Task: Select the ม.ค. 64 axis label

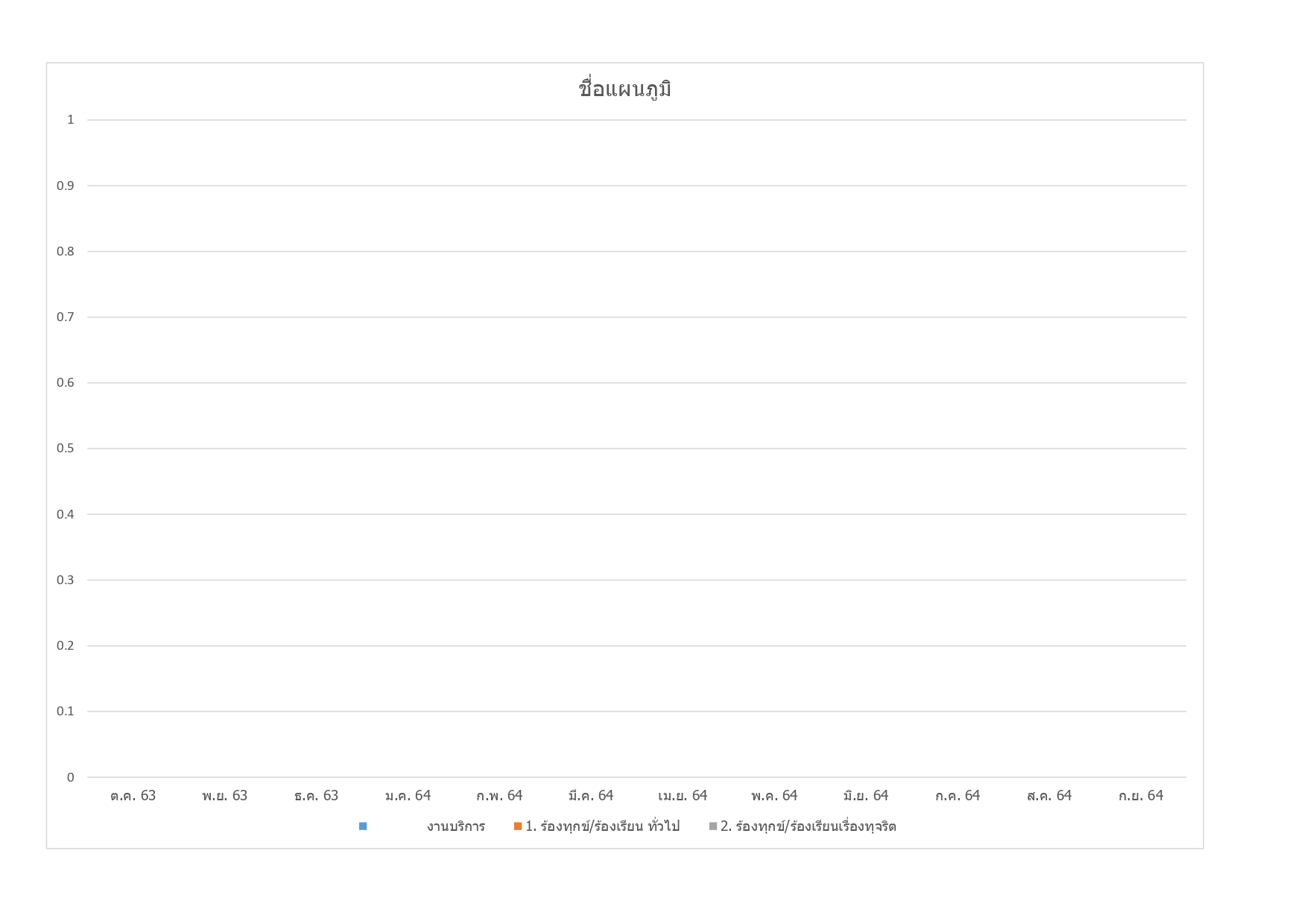Action: coord(408,796)
